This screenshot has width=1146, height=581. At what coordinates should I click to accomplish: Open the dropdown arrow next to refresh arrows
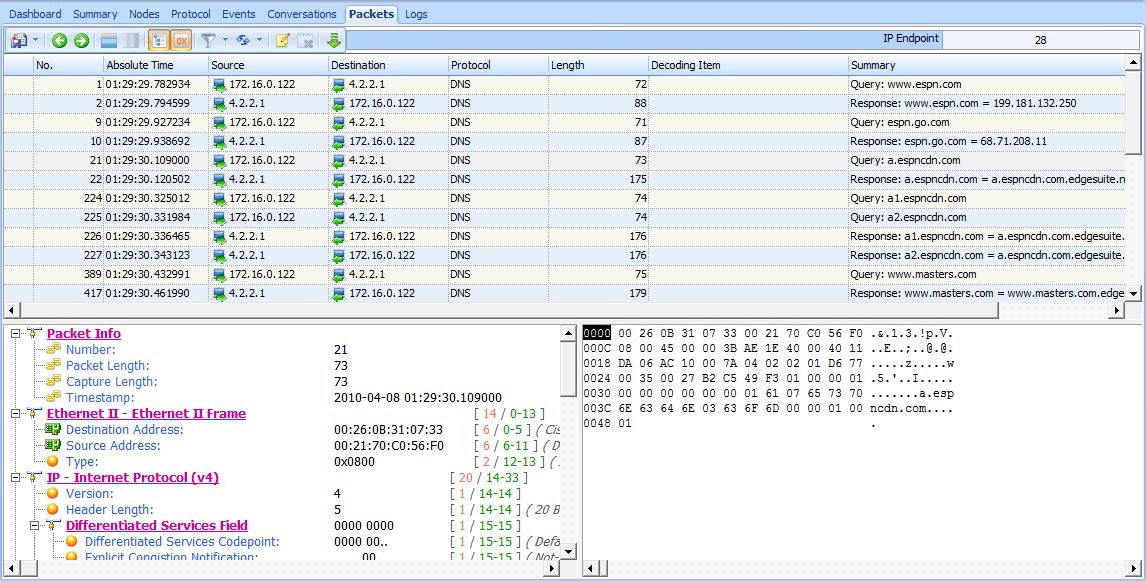[259, 41]
